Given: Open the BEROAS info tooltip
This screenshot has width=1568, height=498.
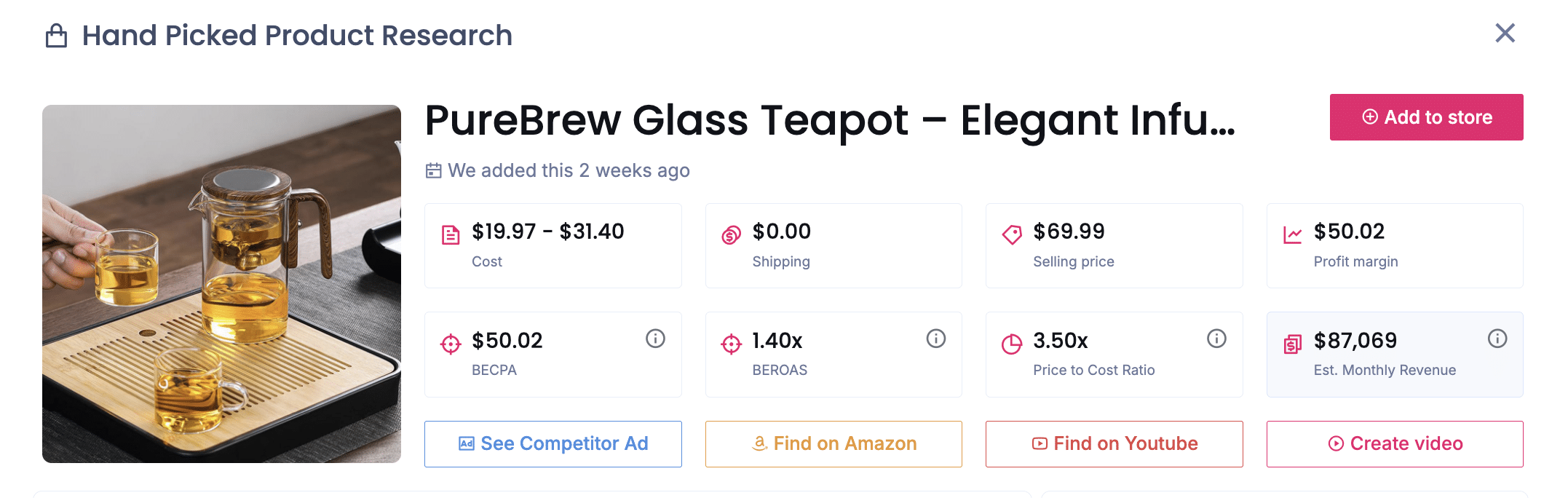Looking at the screenshot, I should click(x=935, y=338).
